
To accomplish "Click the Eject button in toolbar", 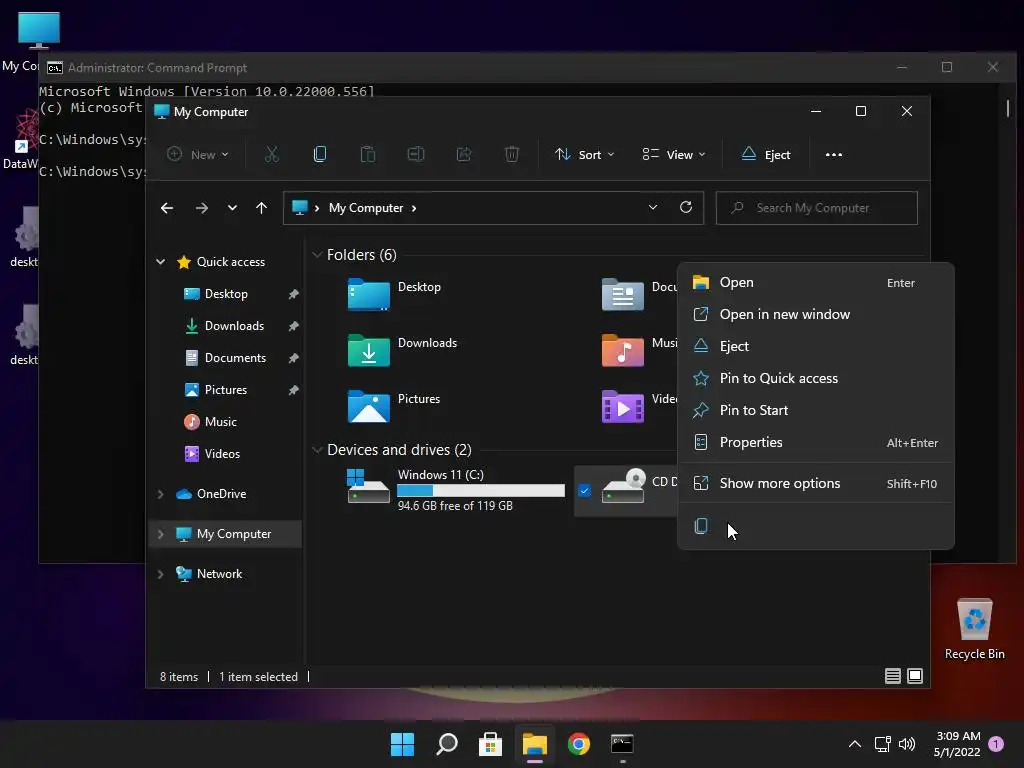I will (x=766, y=155).
